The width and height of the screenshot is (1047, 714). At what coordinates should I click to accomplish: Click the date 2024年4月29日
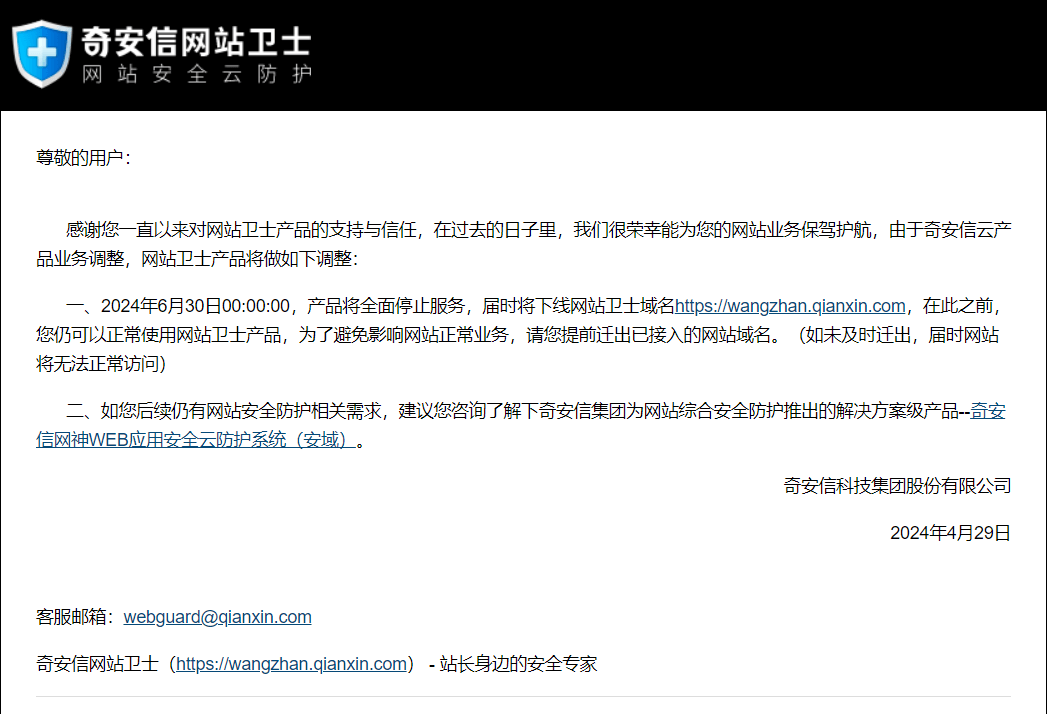point(950,532)
